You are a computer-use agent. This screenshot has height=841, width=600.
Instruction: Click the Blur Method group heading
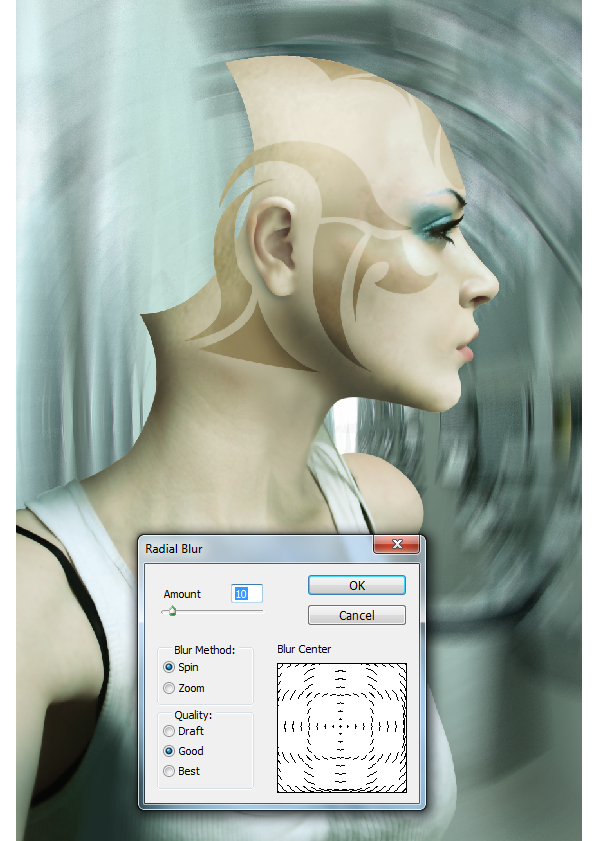[x=204, y=650]
